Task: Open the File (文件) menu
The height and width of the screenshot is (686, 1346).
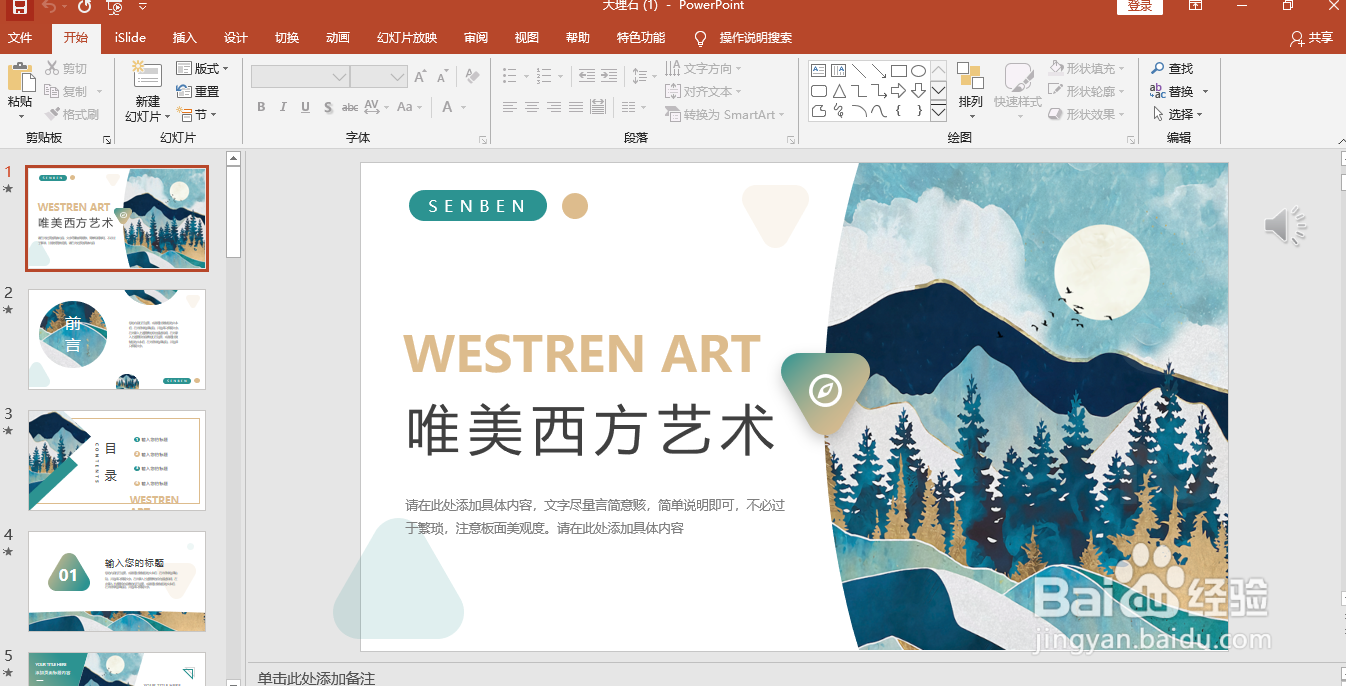Action: [20, 38]
